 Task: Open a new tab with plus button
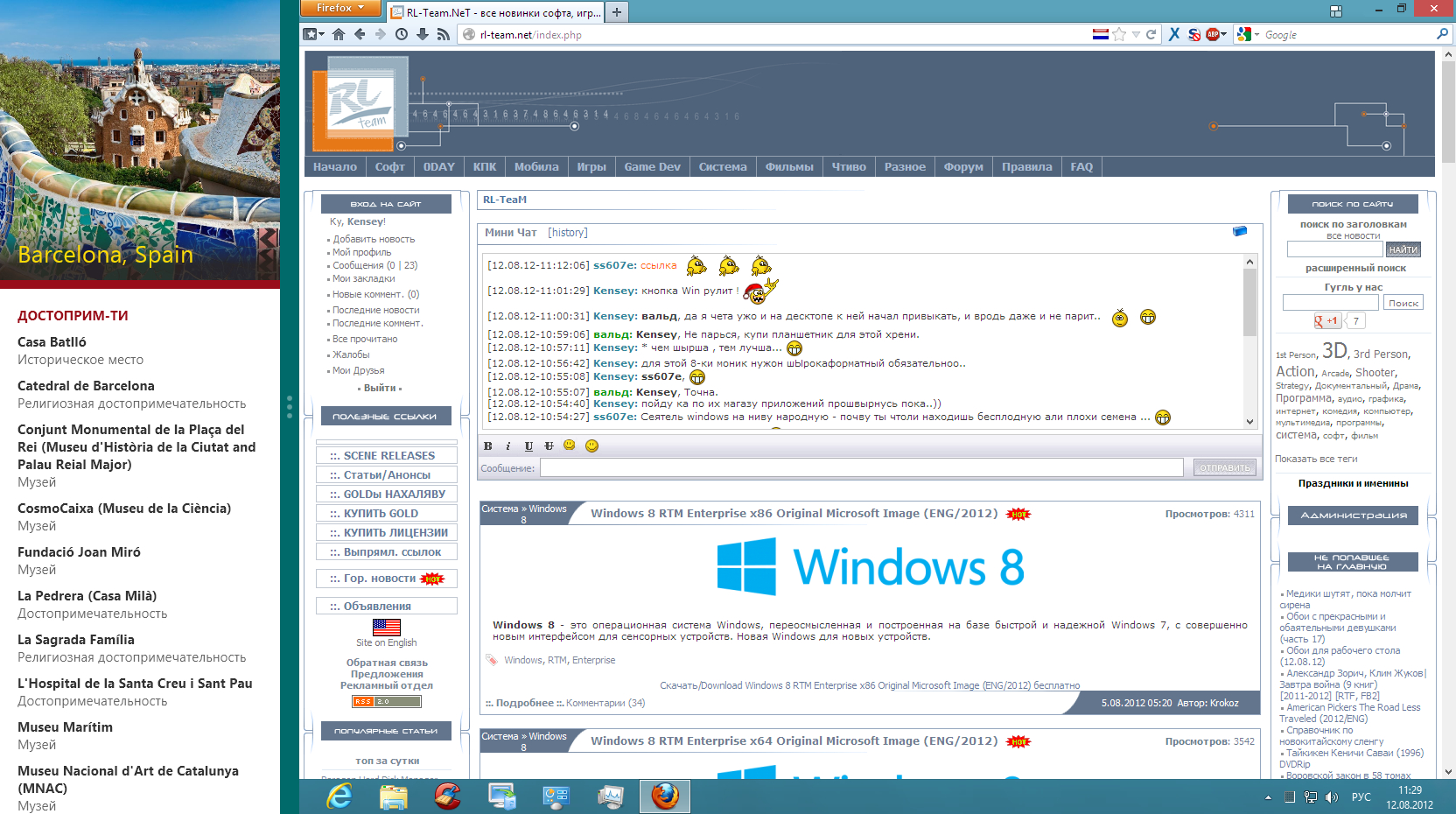point(617,12)
